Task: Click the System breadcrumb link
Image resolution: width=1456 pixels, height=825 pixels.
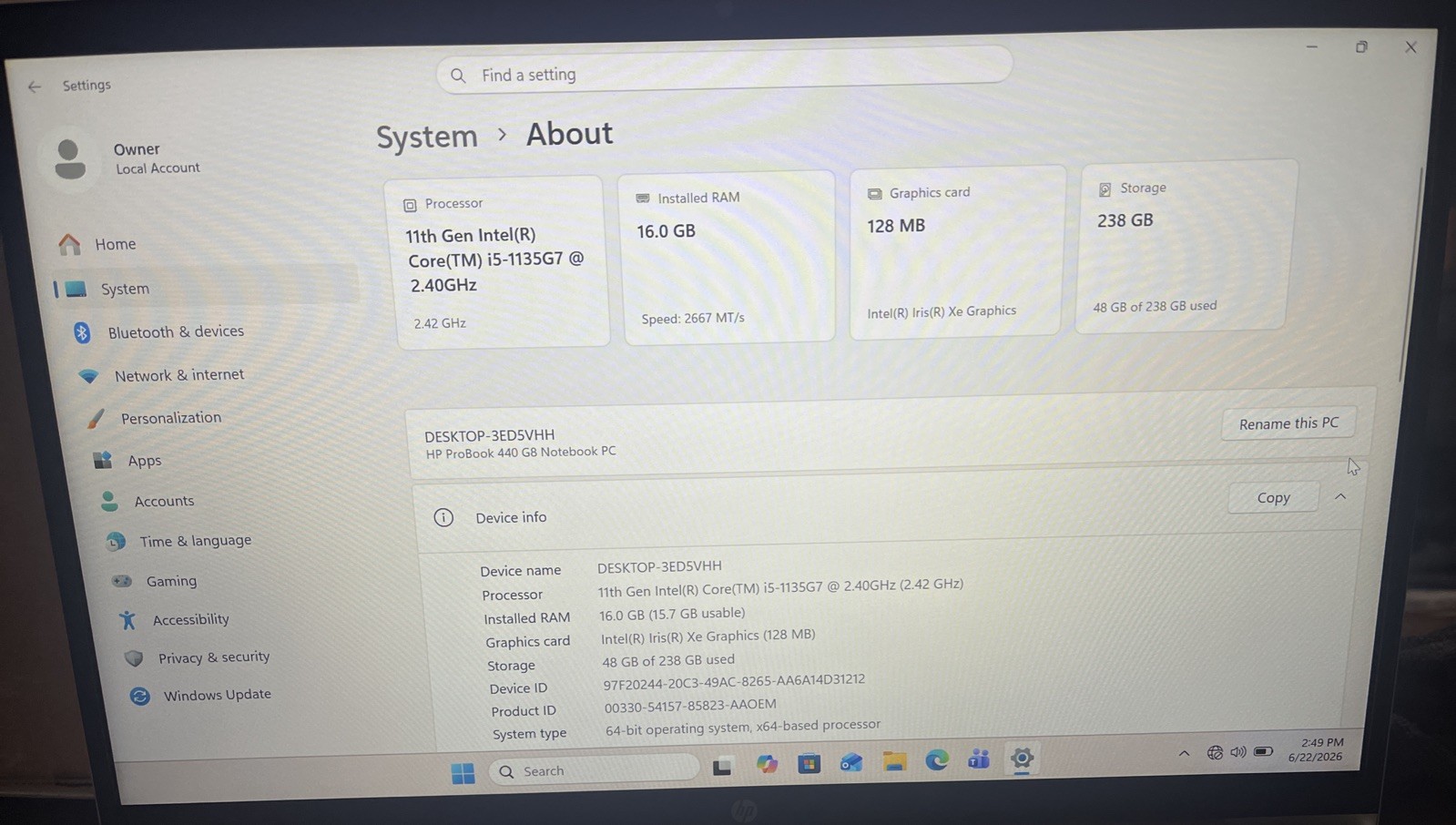Action: pyautogui.click(x=427, y=137)
